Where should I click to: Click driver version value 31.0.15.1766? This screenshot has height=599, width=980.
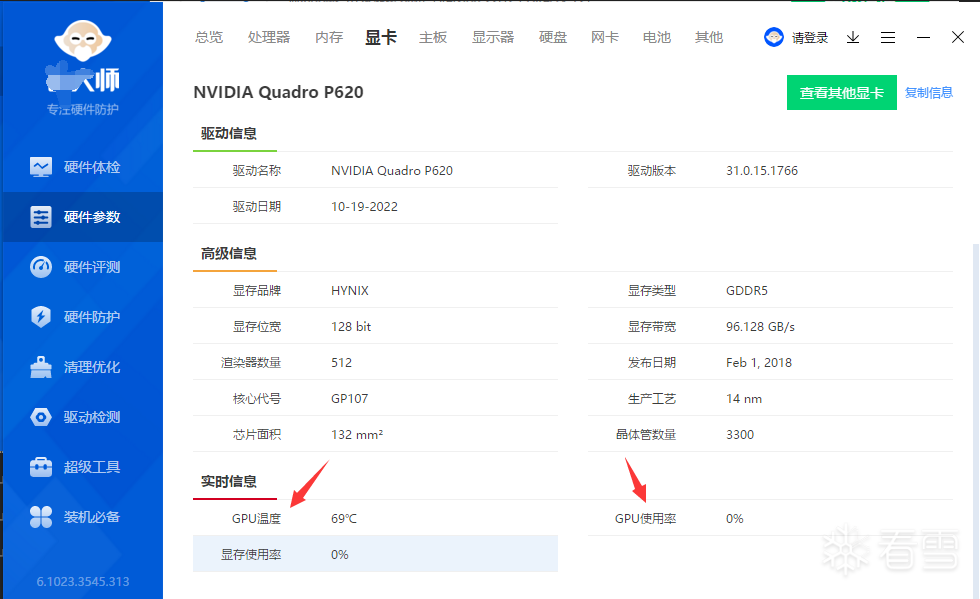(x=762, y=171)
